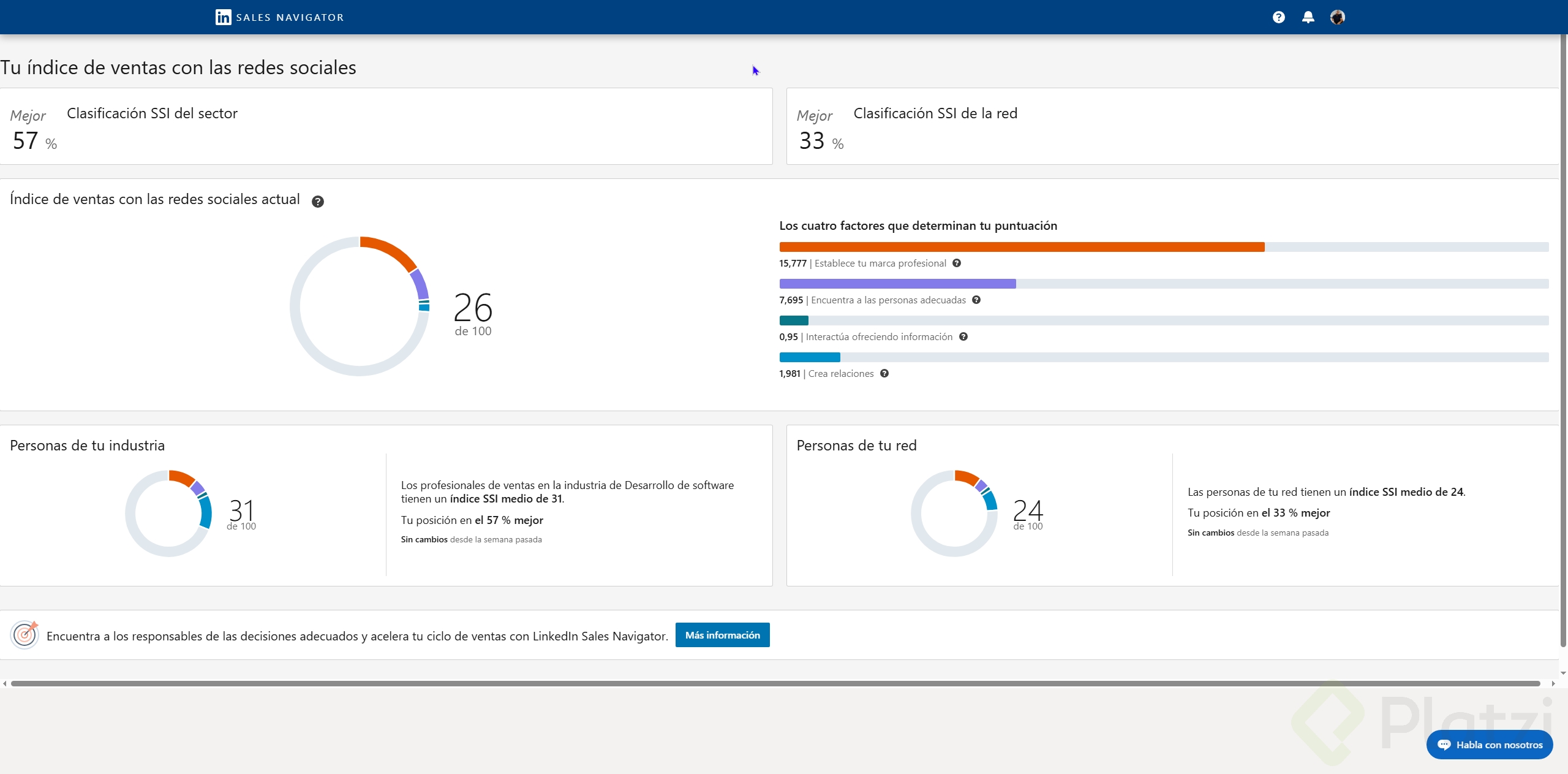The width and height of the screenshot is (1568, 774).
Task: Open the notifications bell
Action: 1308,17
